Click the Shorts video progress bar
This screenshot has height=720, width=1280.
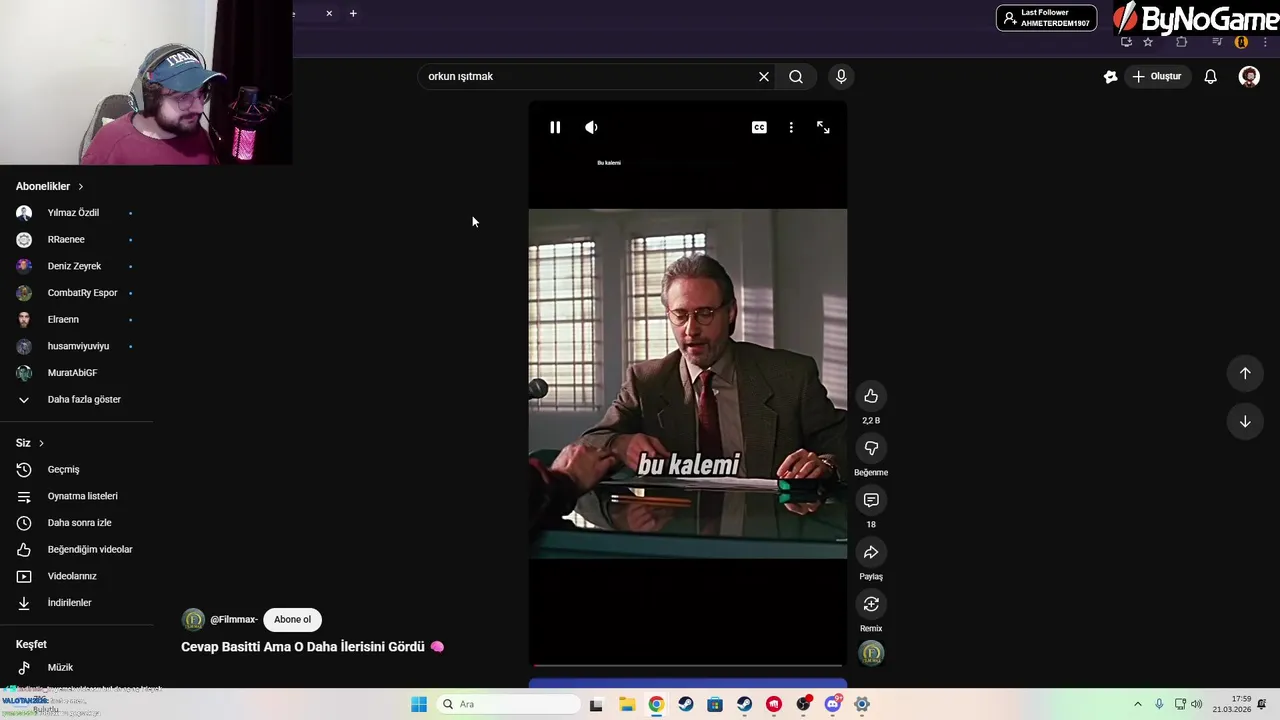[688, 665]
